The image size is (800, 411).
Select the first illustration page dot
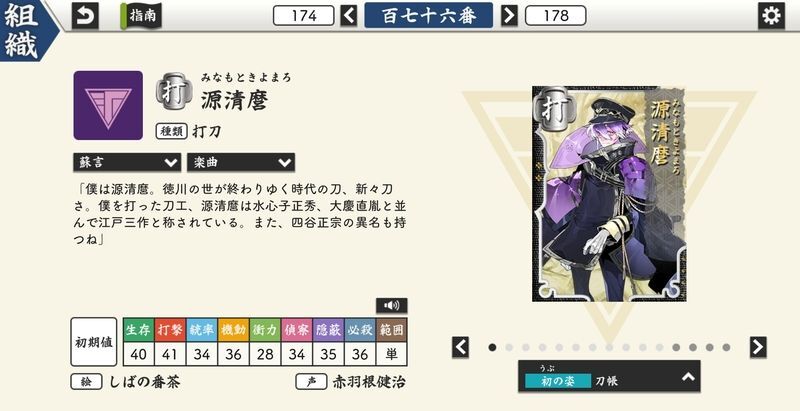click(x=492, y=347)
